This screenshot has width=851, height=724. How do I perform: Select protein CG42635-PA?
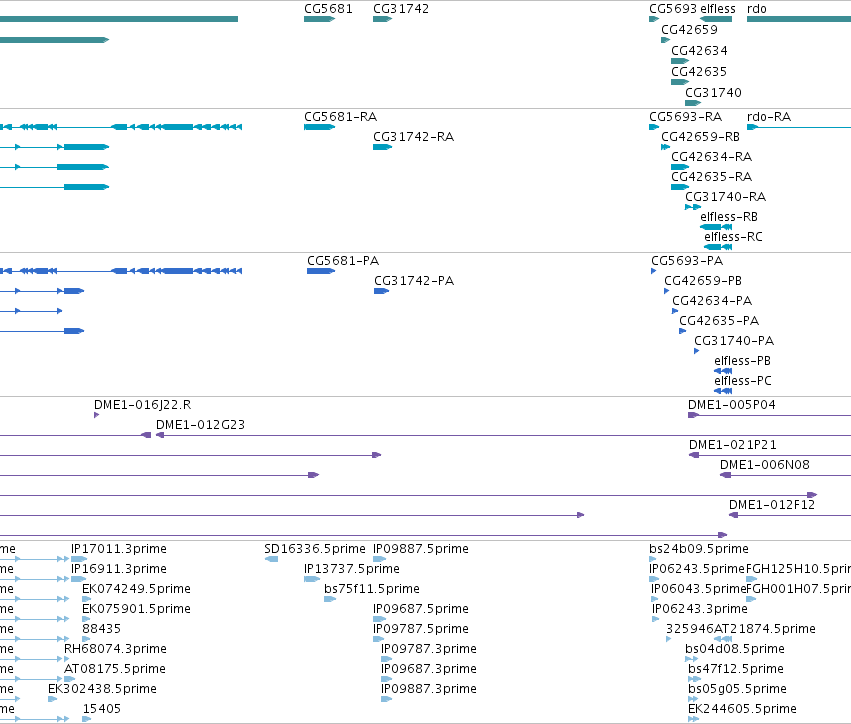tap(719, 321)
